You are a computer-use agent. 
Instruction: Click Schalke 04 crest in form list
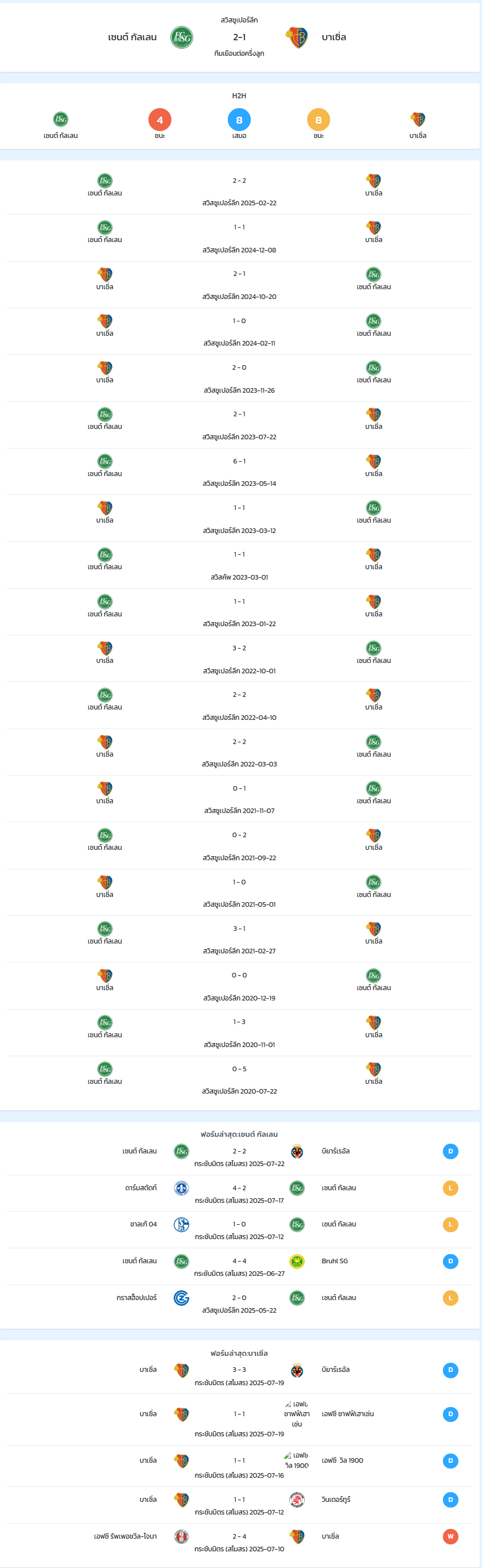181,1224
